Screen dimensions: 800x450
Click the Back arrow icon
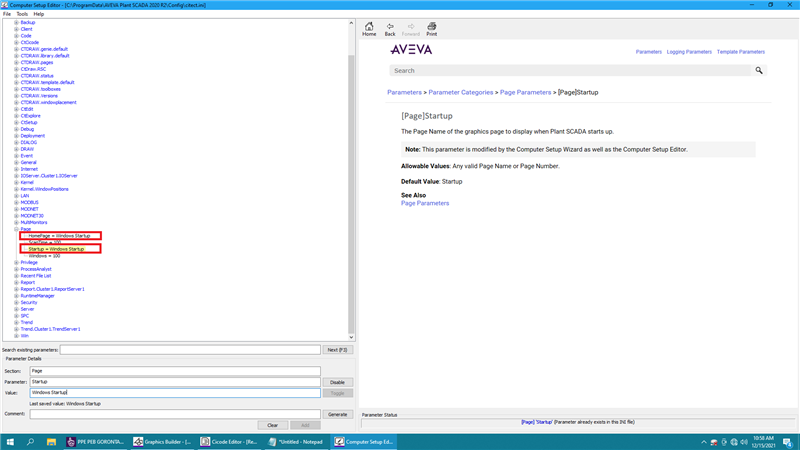coord(390,27)
